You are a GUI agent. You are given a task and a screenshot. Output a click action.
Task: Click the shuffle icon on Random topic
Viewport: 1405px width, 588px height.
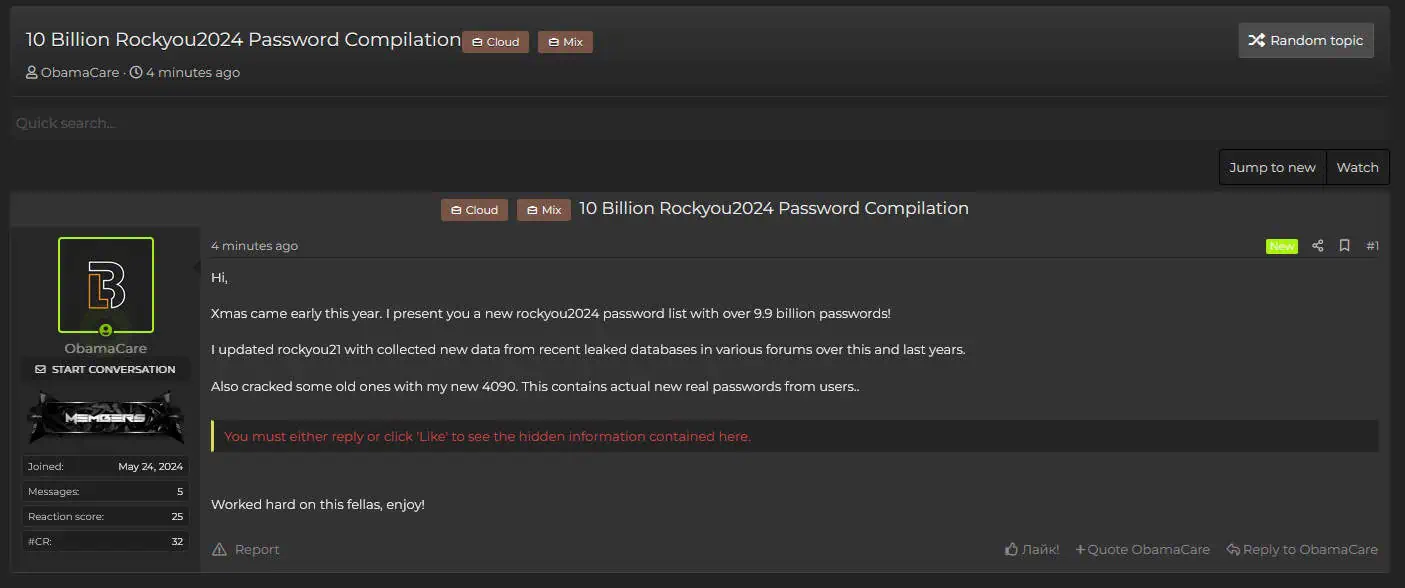(x=1257, y=40)
